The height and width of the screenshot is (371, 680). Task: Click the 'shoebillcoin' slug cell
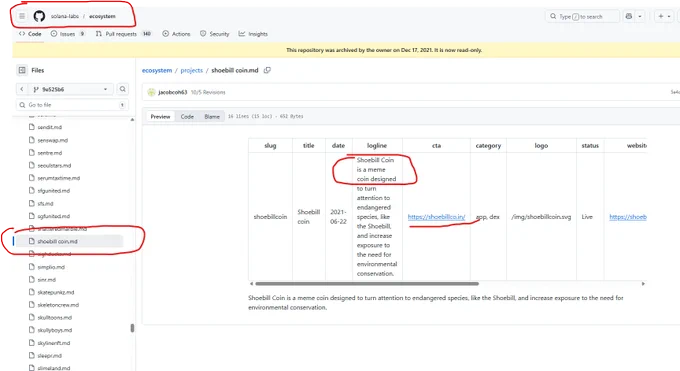pyautogui.click(x=270, y=217)
